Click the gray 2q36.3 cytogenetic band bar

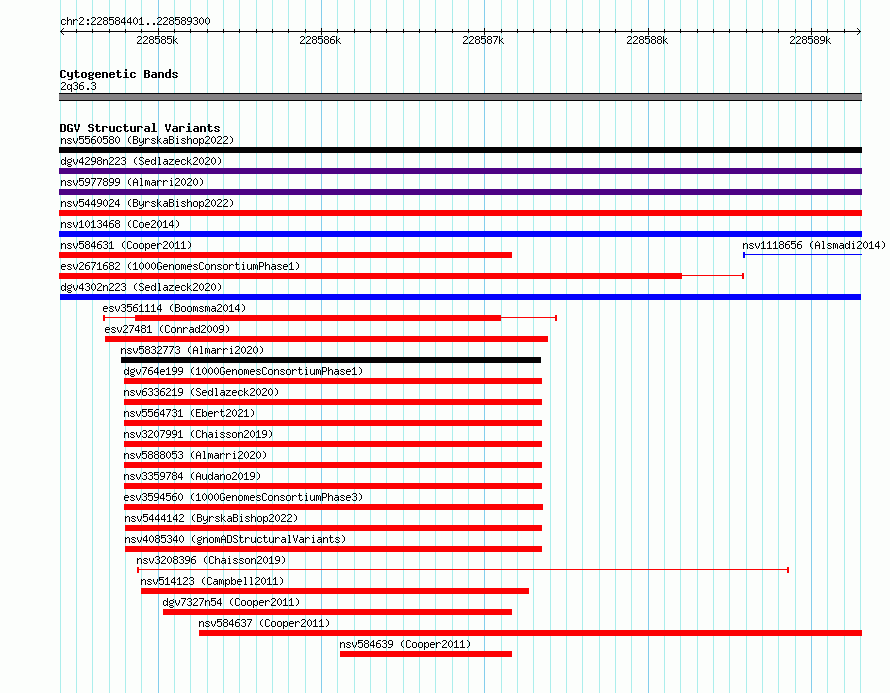tap(460, 97)
